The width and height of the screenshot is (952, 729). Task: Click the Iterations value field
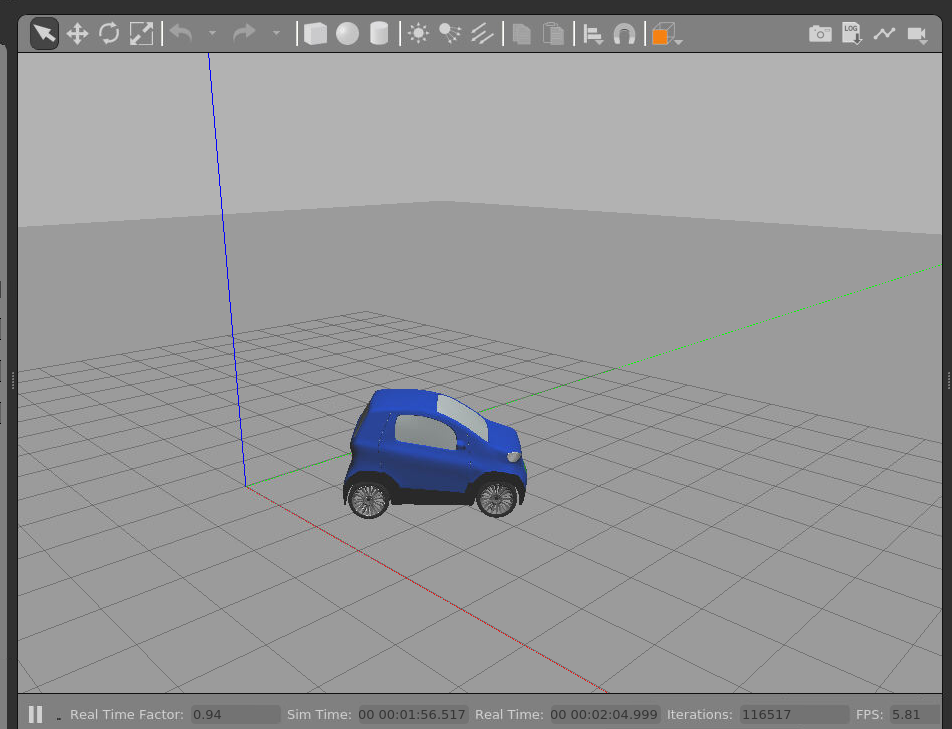tap(794, 714)
